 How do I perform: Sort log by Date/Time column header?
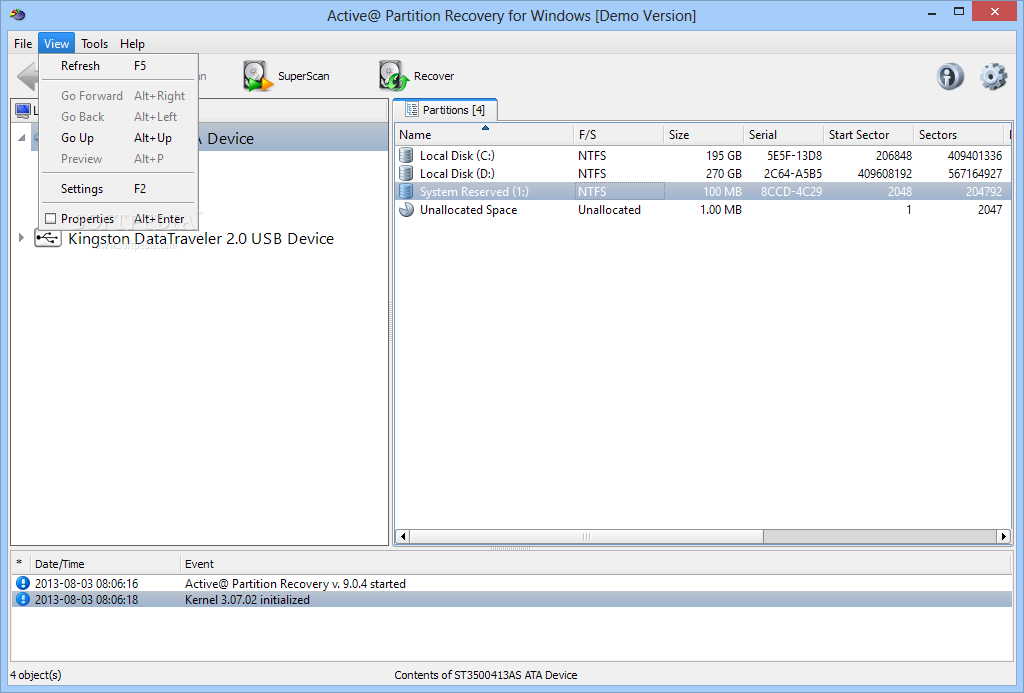click(x=104, y=564)
